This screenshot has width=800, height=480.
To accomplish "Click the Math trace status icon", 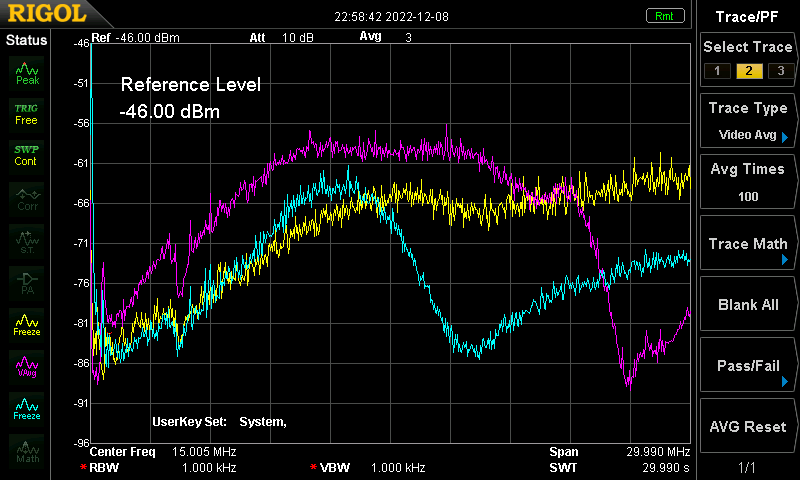I will [x=27, y=451].
